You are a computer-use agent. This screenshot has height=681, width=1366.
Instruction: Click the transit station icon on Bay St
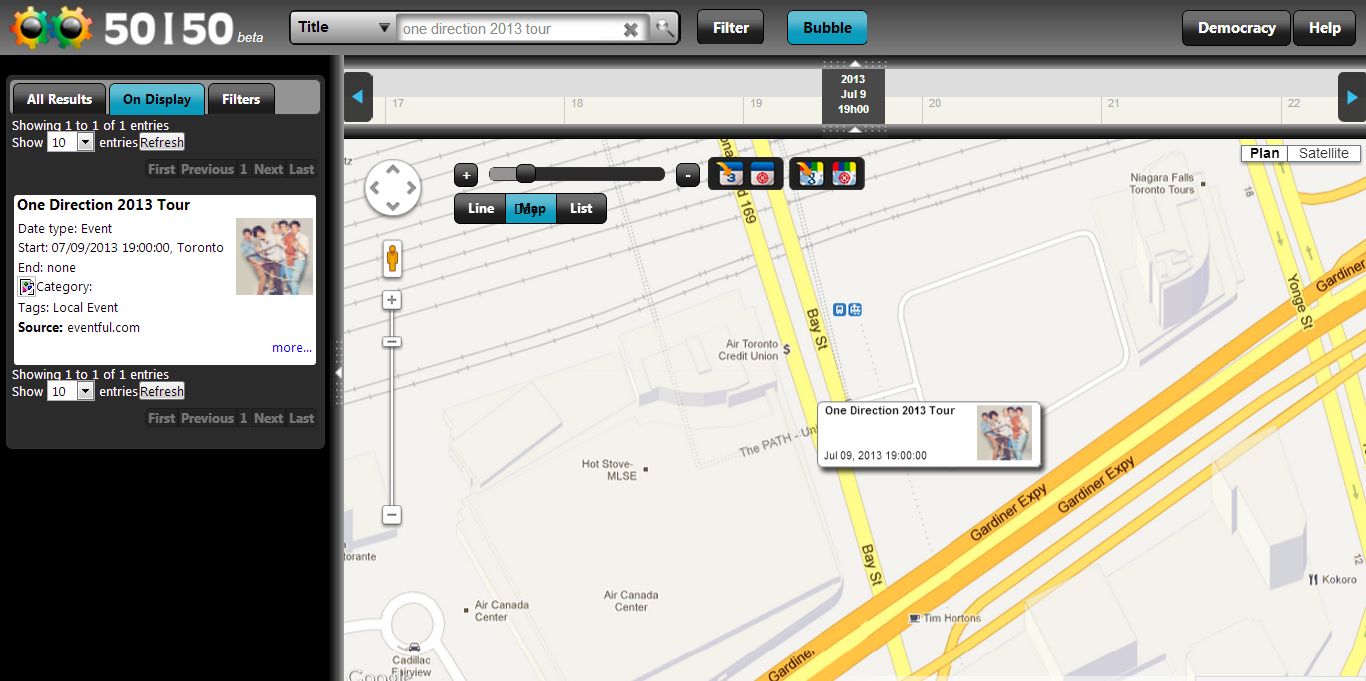click(x=848, y=310)
